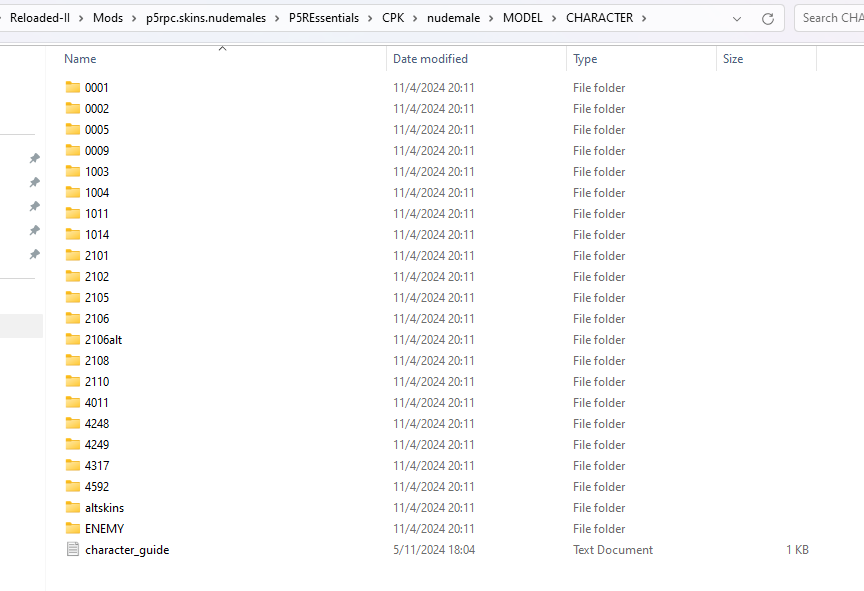Jump to p5rpc.skins.nudemales breadcrumb
Viewport: 864px width, 591px height.
click(206, 18)
